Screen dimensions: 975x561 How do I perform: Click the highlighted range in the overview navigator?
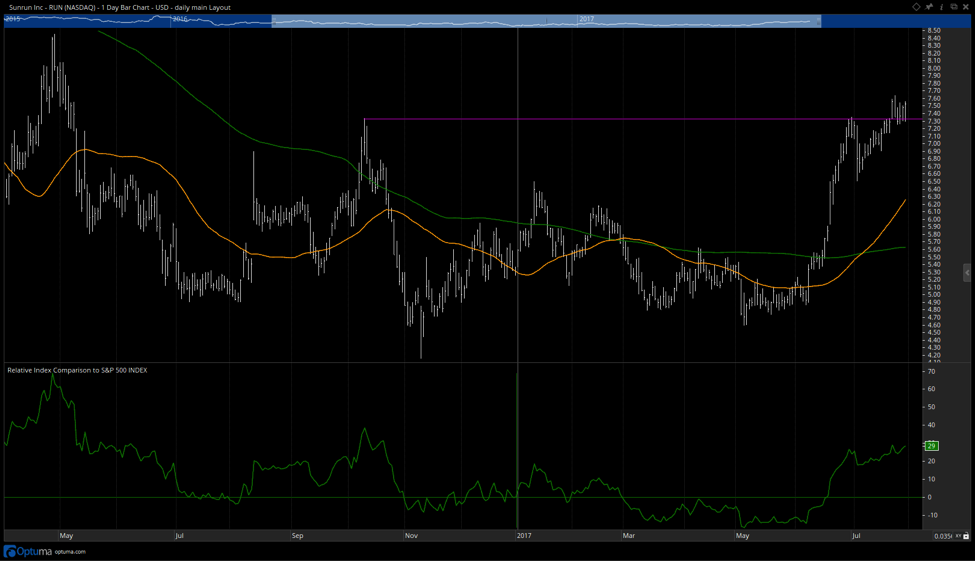pos(546,21)
